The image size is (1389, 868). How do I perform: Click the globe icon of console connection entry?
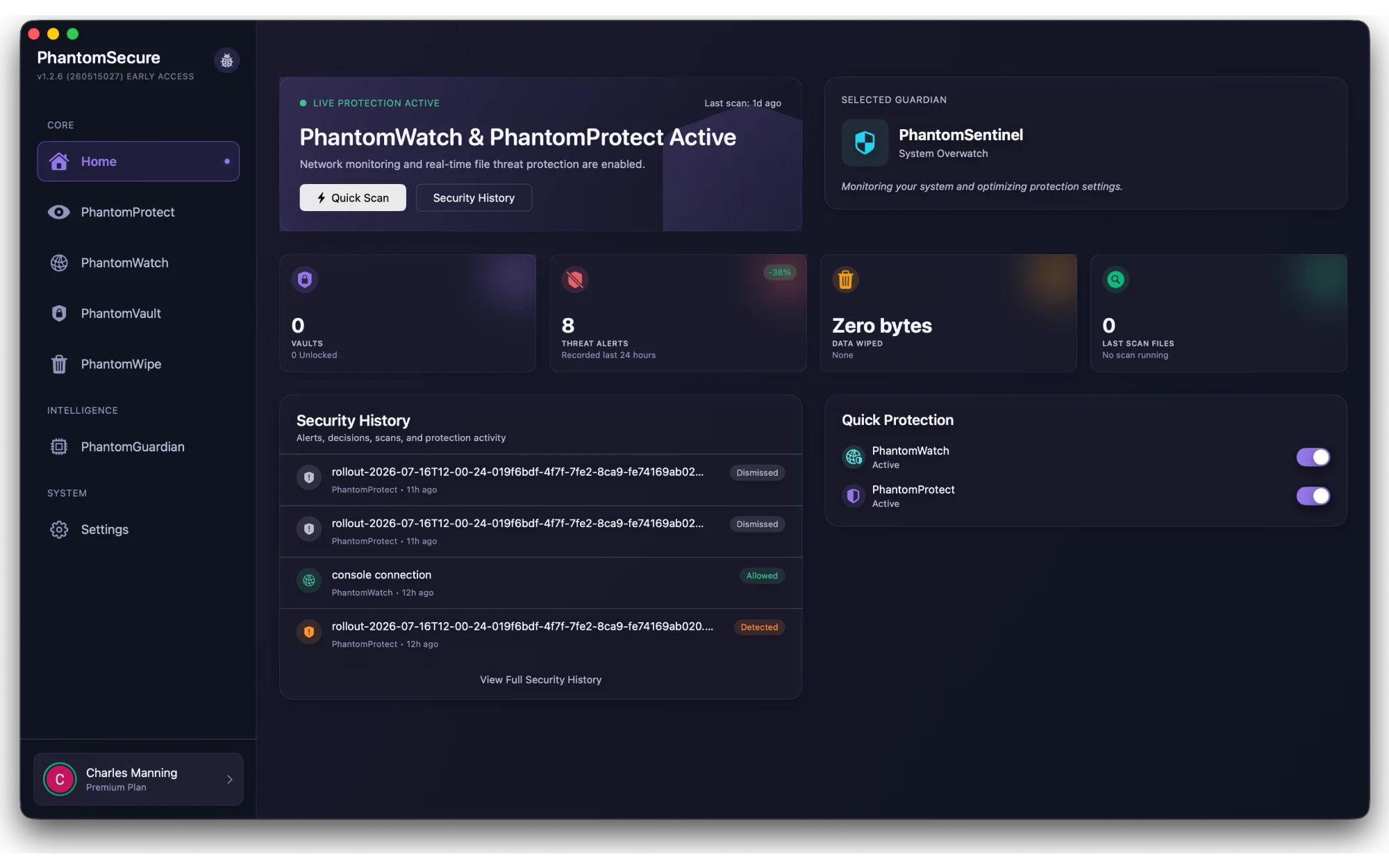coord(309,581)
